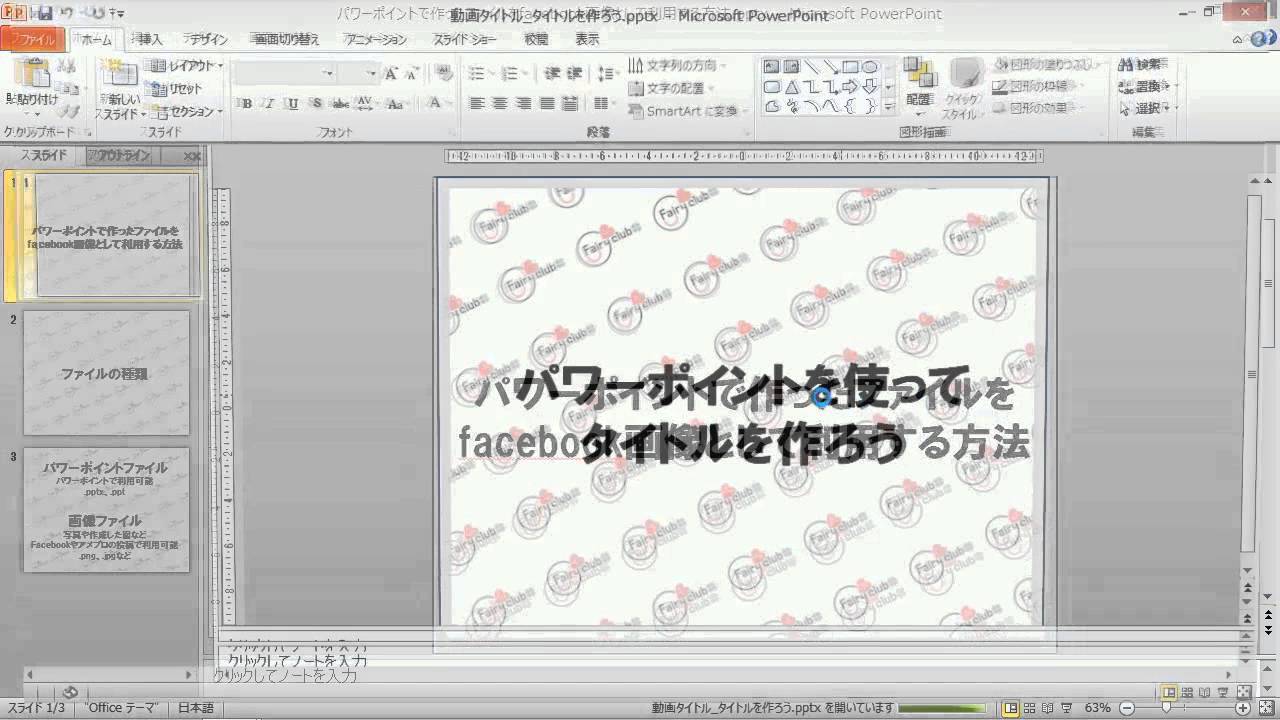Open Align Text (文字の配置) menu
Screen dimensions: 1280x720
click(x=673, y=89)
